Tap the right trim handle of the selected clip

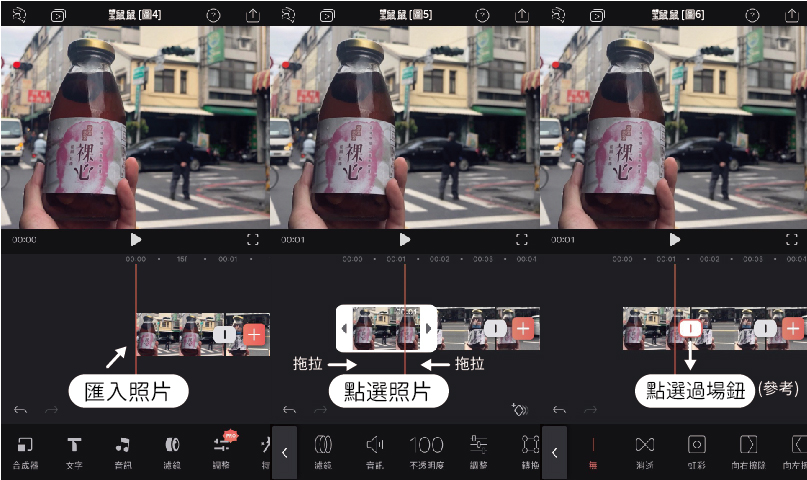(428, 328)
